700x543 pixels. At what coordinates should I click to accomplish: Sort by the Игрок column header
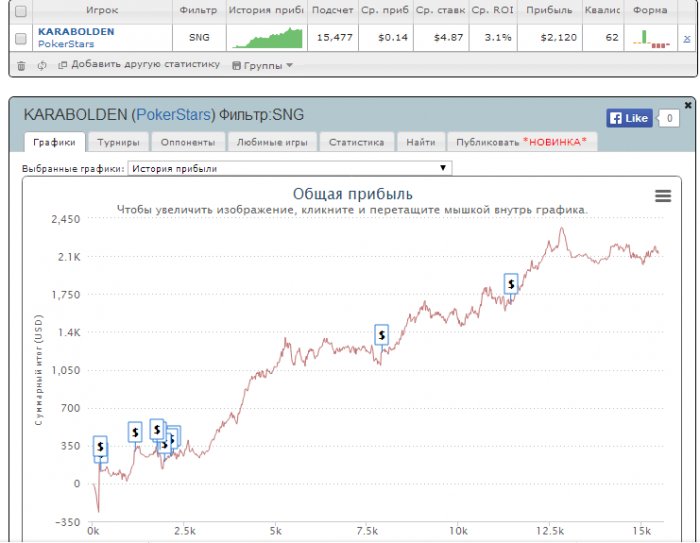click(x=102, y=10)
